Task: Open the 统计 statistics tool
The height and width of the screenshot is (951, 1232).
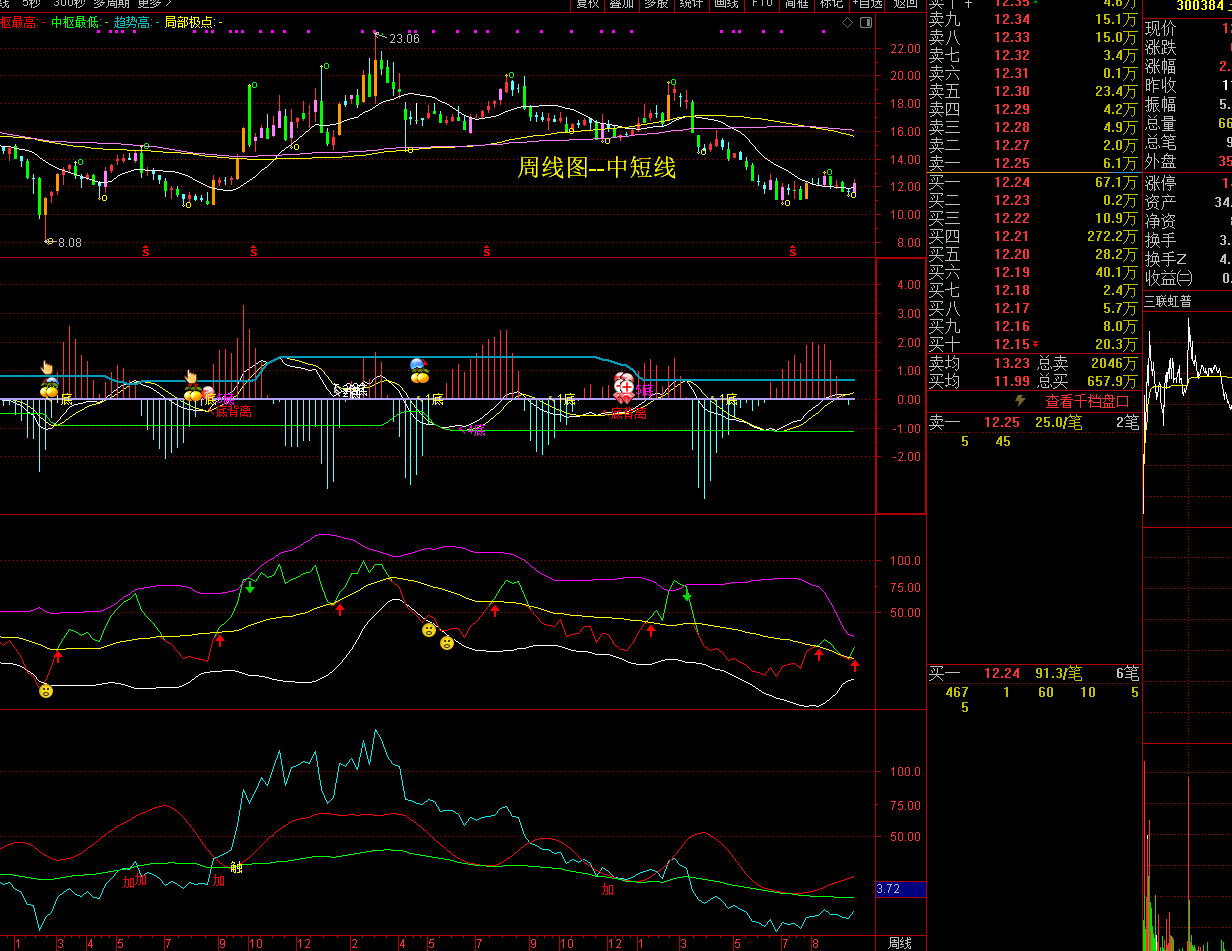Action: (691, 4)
